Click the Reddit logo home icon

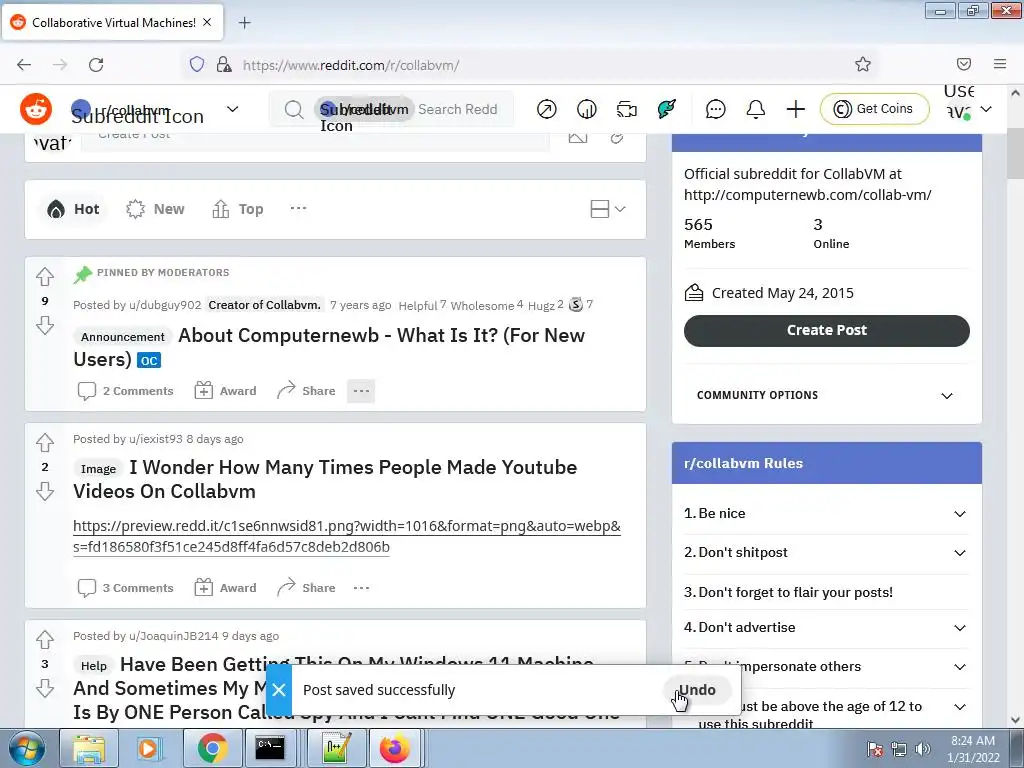(x=36, y=108)
